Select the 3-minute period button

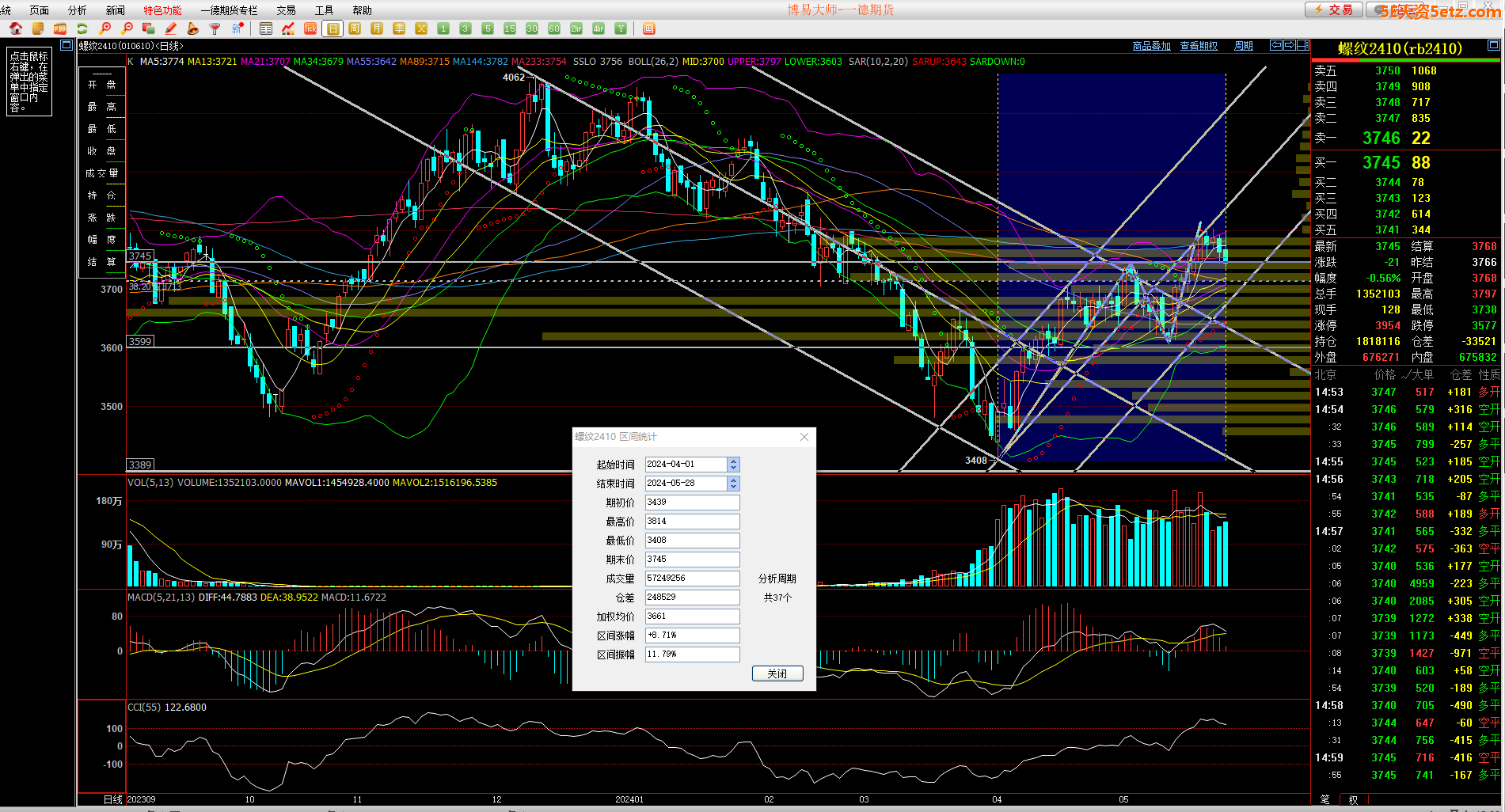466,28
